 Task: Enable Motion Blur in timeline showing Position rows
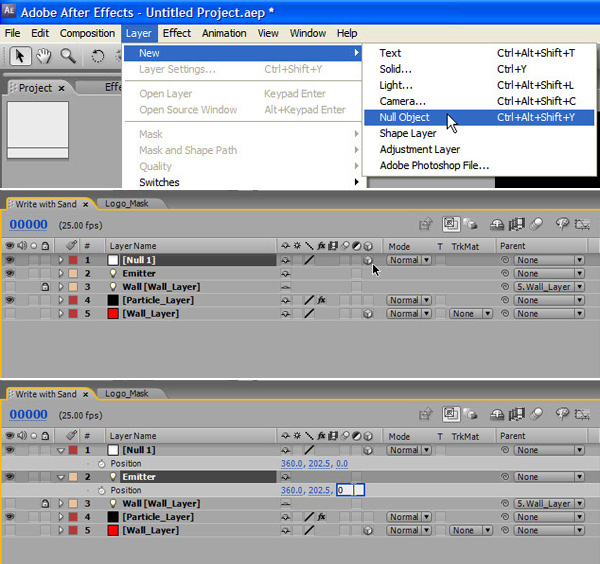[x=536, y=414]
